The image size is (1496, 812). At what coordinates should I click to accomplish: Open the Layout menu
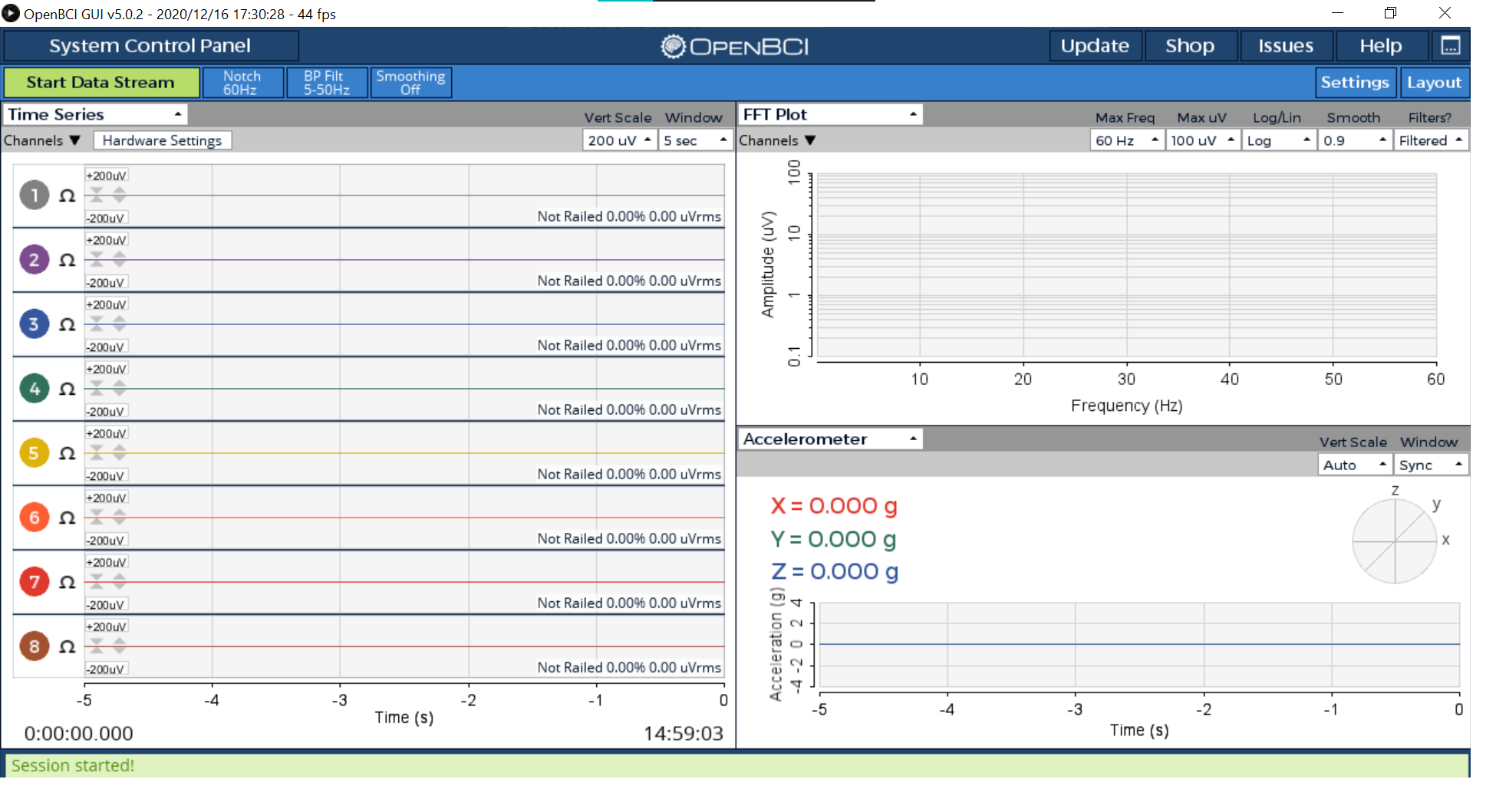pos(1434,82)
